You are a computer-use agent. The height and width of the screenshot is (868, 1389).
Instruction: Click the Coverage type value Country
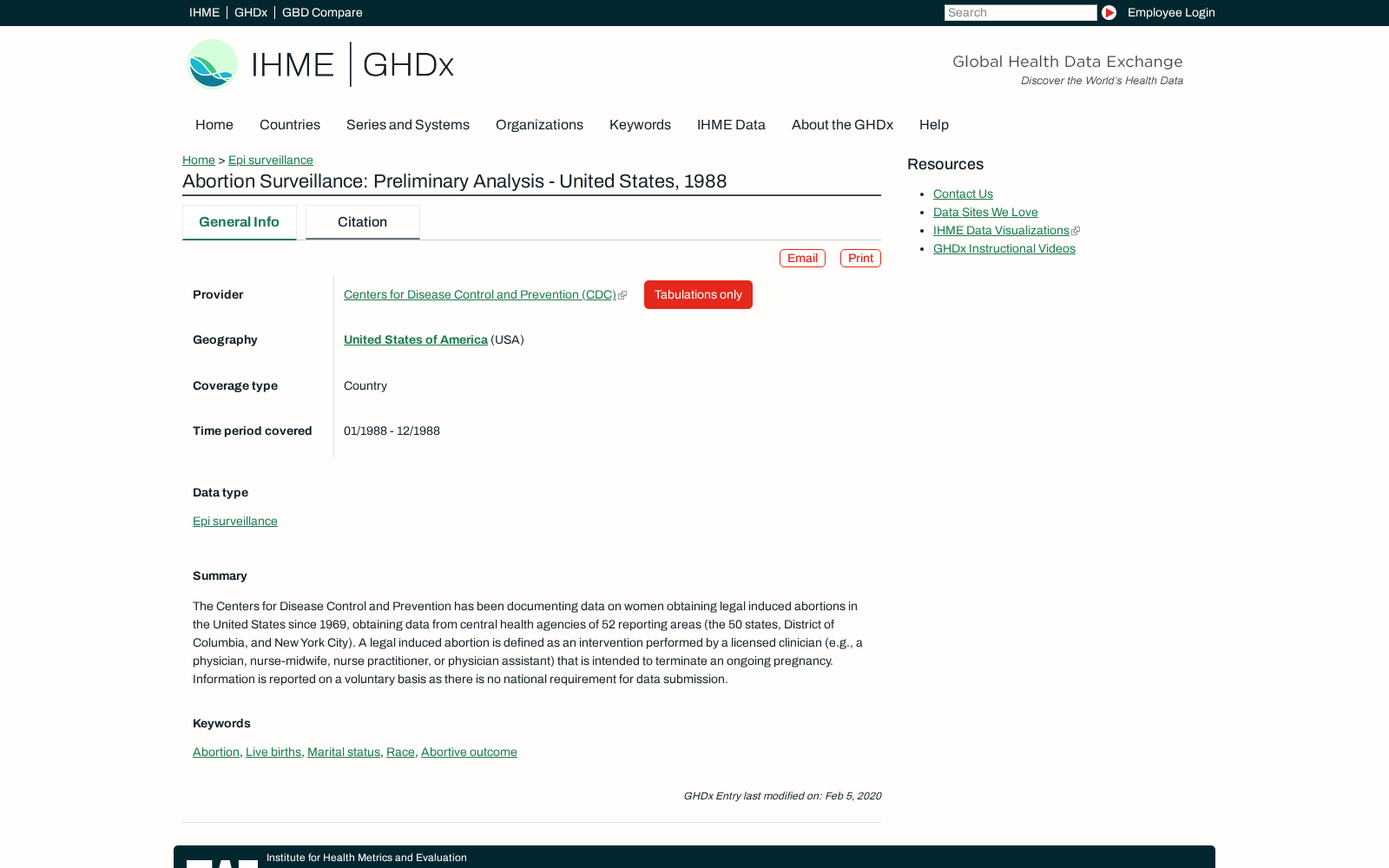[365, 385]
